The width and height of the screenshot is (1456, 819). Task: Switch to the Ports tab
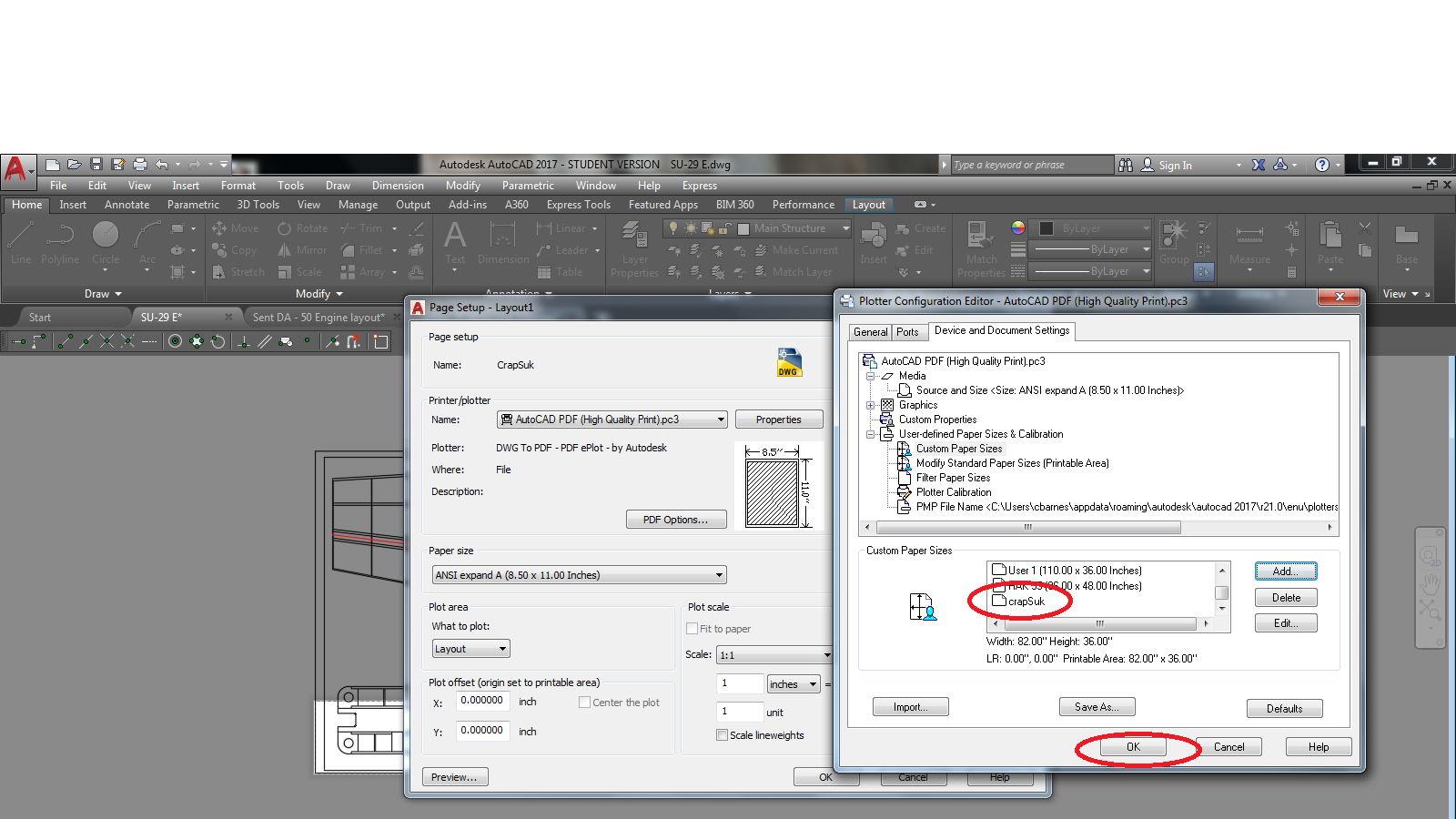click(x=907, y=332)
